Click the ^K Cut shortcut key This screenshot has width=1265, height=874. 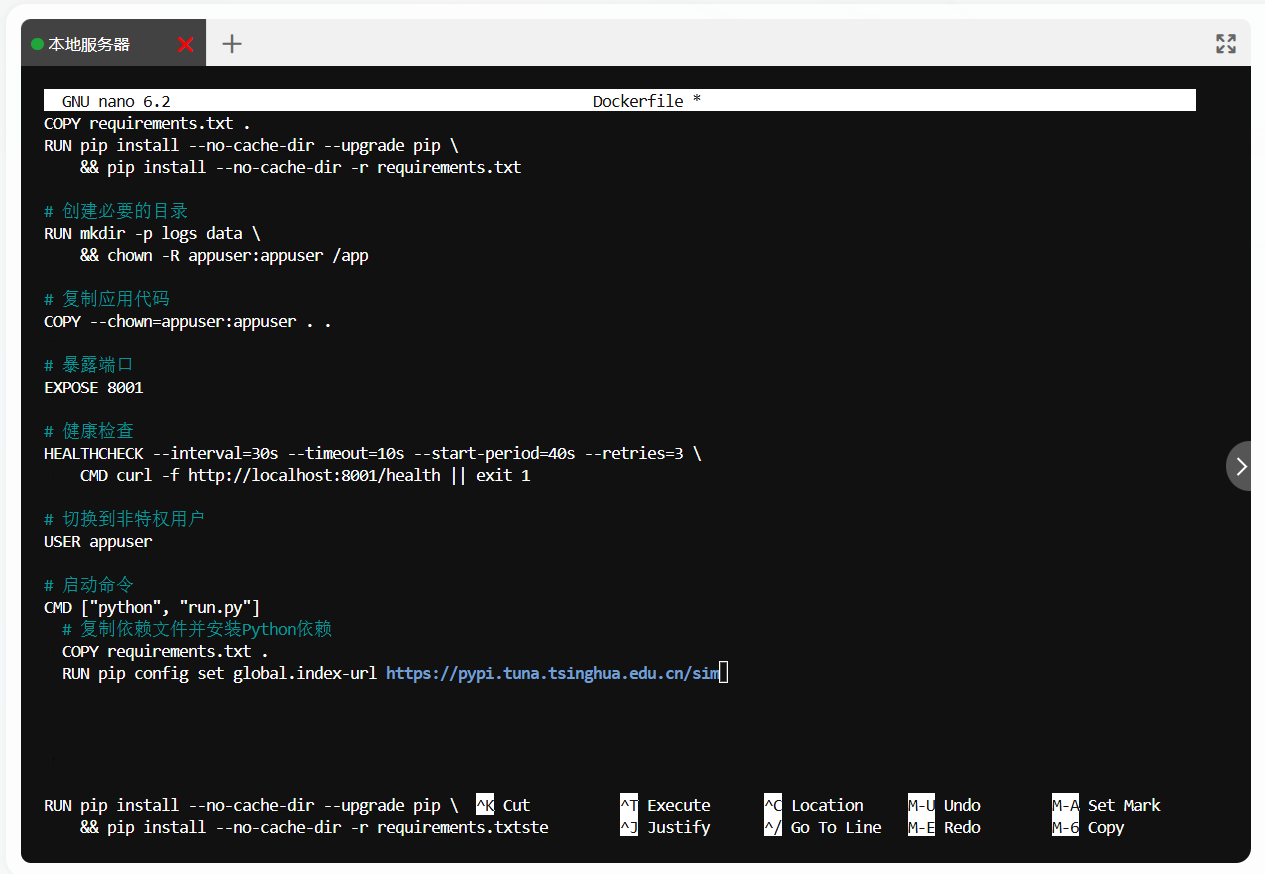click(x=485, y=805)
